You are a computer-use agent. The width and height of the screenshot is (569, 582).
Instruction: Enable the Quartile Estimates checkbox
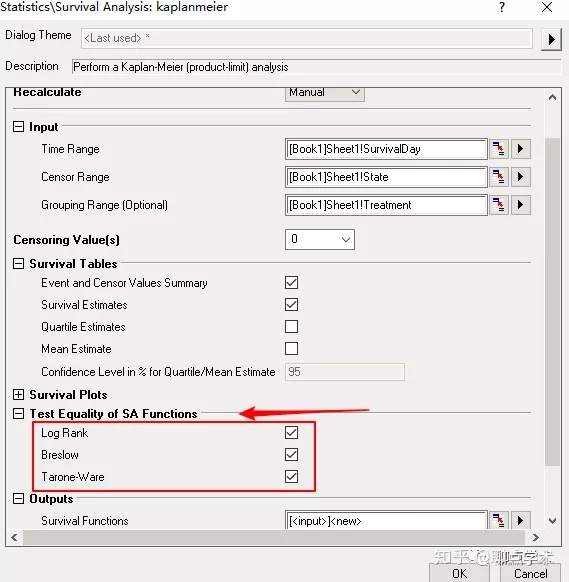pyautogui.click(x=291, y=327)
